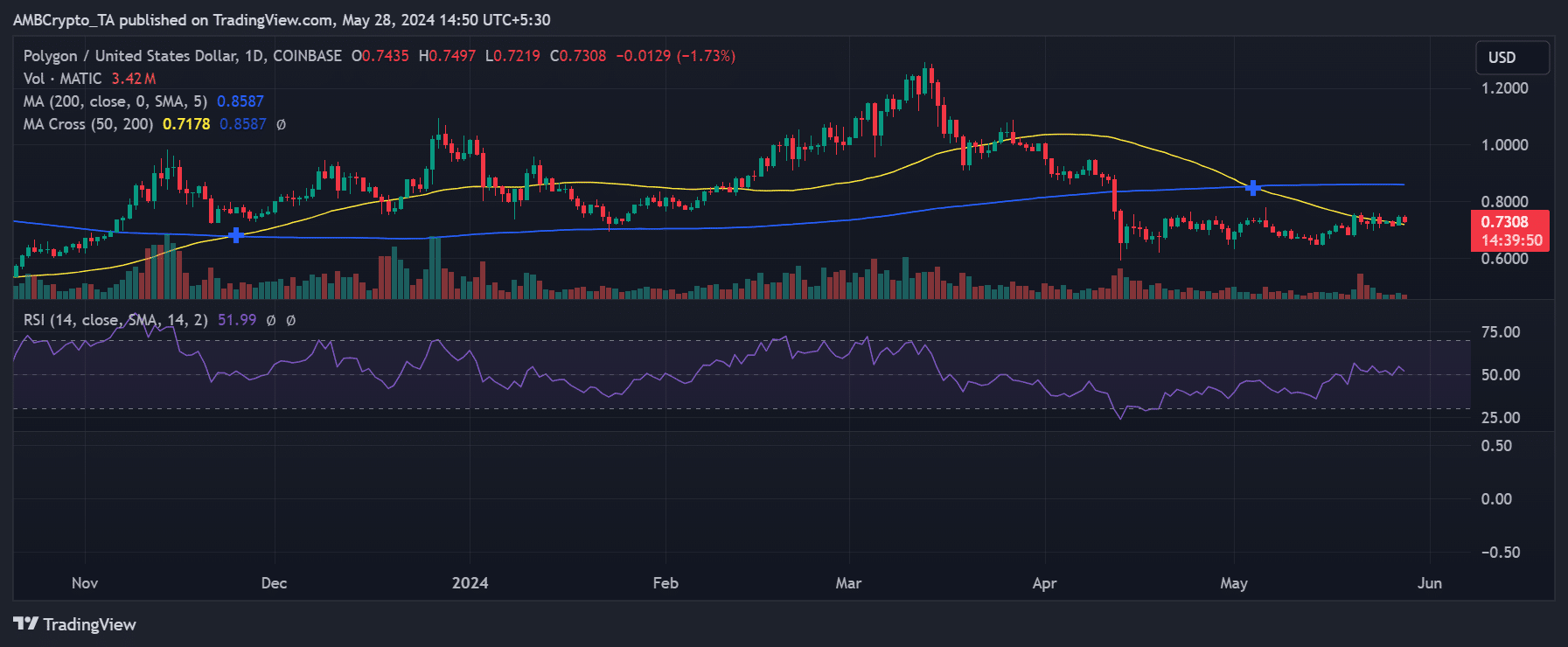The height and width of the screenshot is (647, 1568).
Task: Click the Vol · MATIC indicator label
Action: tap(63, 79)
